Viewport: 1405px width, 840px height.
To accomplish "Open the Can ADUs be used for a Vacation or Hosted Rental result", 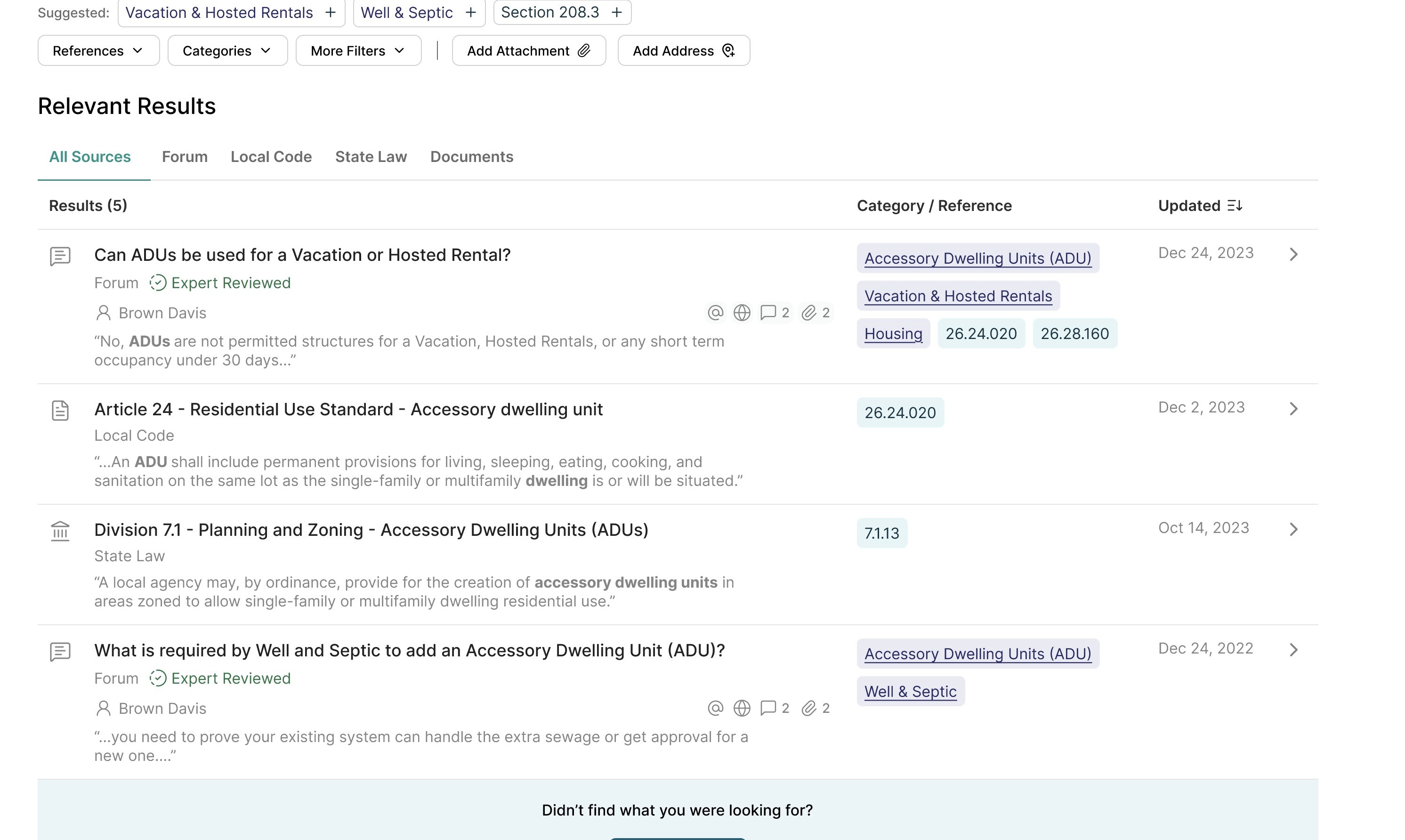I will click(x=302, y=255).
